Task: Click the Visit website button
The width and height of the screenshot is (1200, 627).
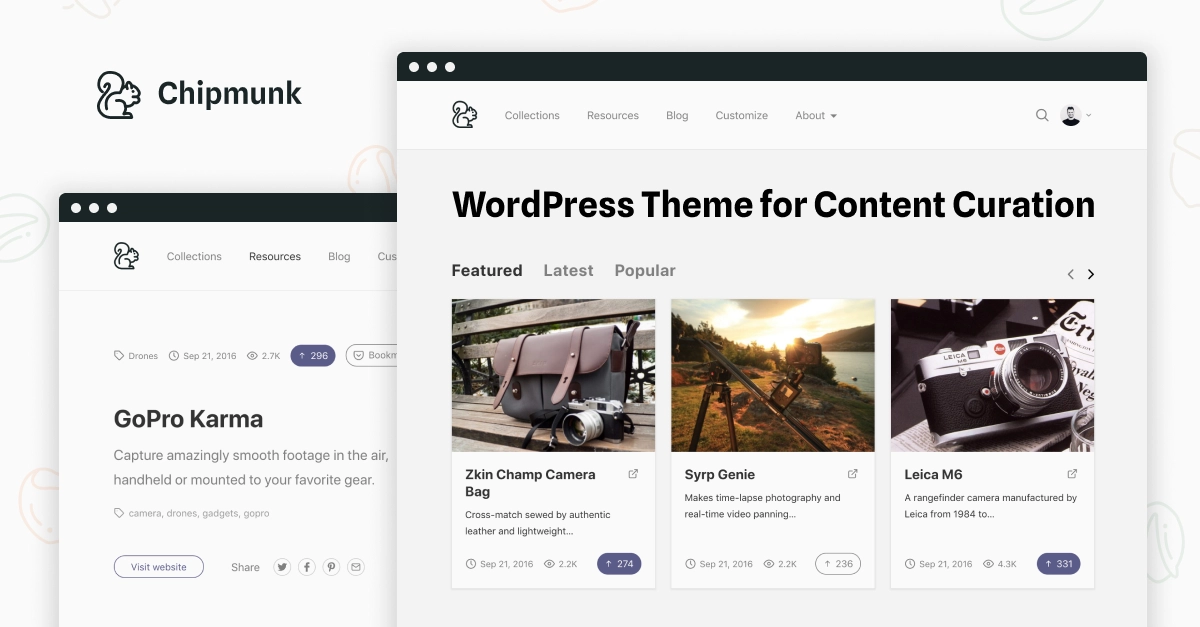Action: [x=158, y=567]
